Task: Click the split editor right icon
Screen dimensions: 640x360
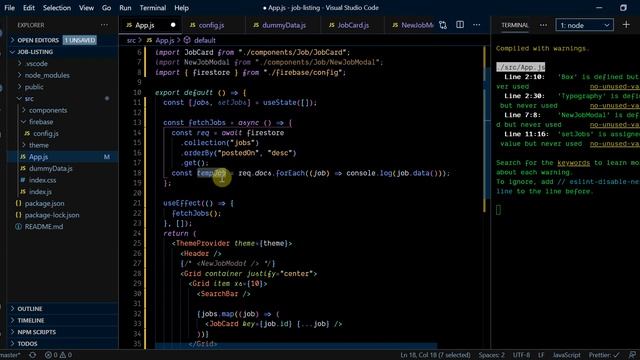Action: click(460, 25)
